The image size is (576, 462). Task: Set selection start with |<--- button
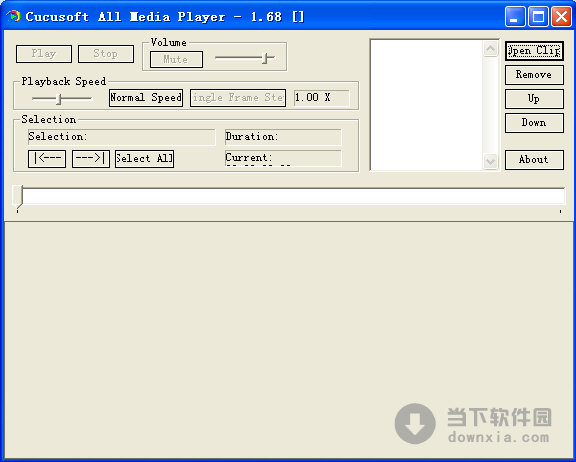tap(47, 159)
